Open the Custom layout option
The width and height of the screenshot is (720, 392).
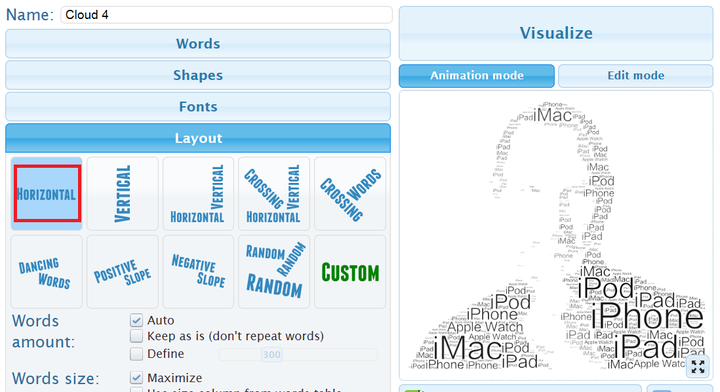[x=350, y=272]
